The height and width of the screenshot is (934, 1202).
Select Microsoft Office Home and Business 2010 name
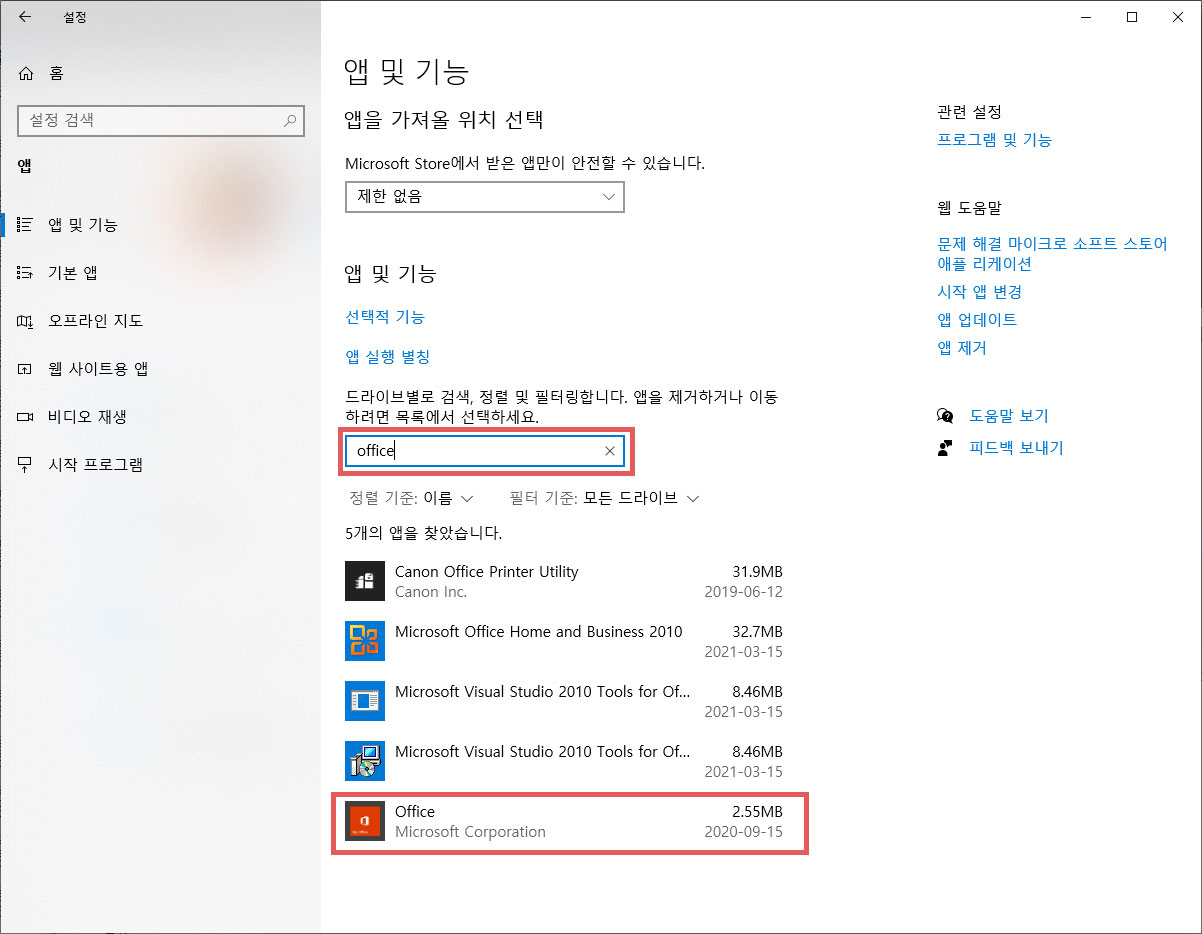[x=539, y=632]
